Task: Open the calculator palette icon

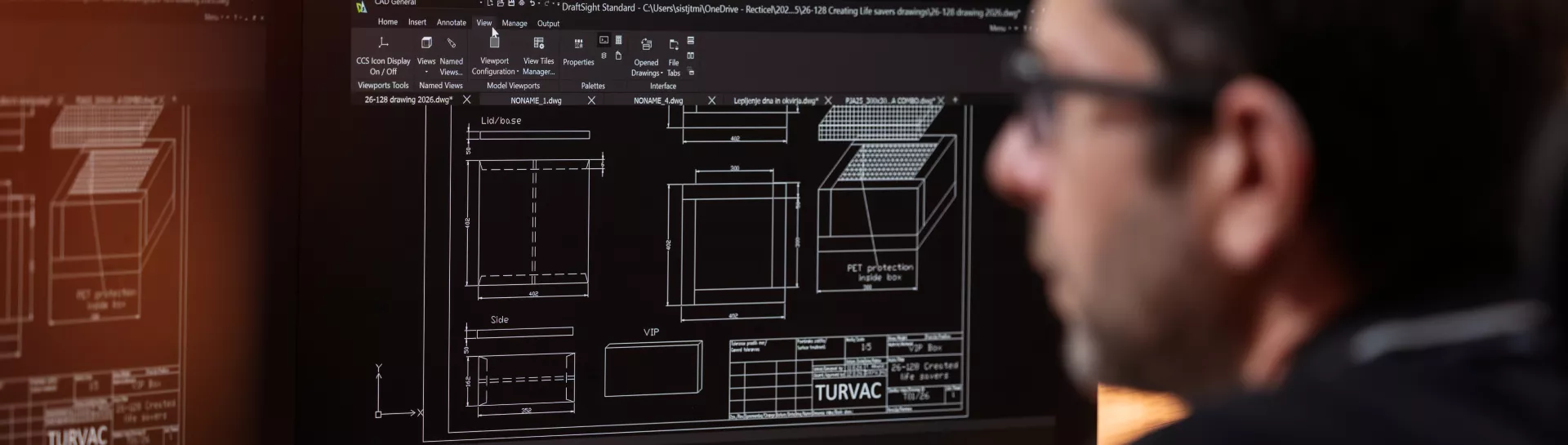Action: click(618, 39)
